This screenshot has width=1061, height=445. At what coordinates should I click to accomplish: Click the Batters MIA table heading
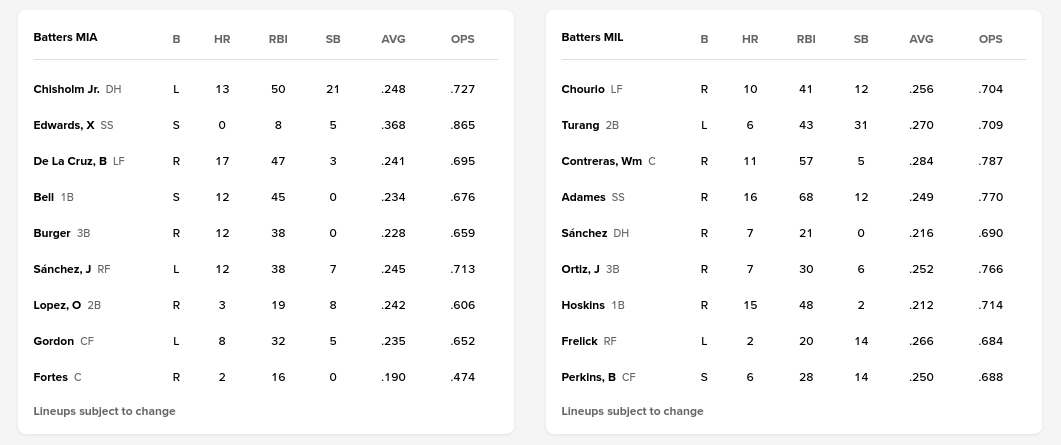(x=65, y=38)
